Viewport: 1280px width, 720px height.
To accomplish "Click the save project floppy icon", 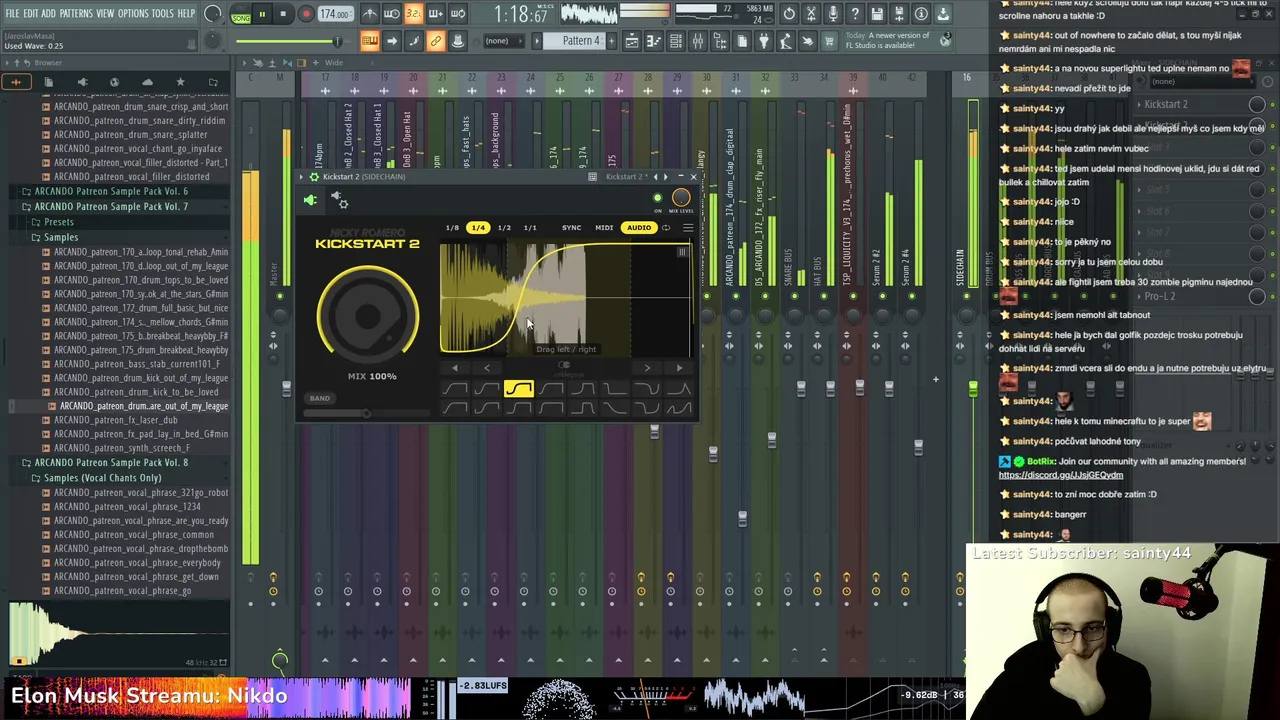I will (x=877, y=13).
